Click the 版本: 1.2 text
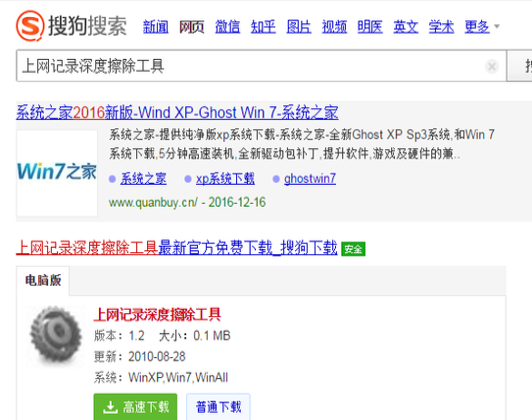This screenshot has height=420, width=532. click(119, 336)
